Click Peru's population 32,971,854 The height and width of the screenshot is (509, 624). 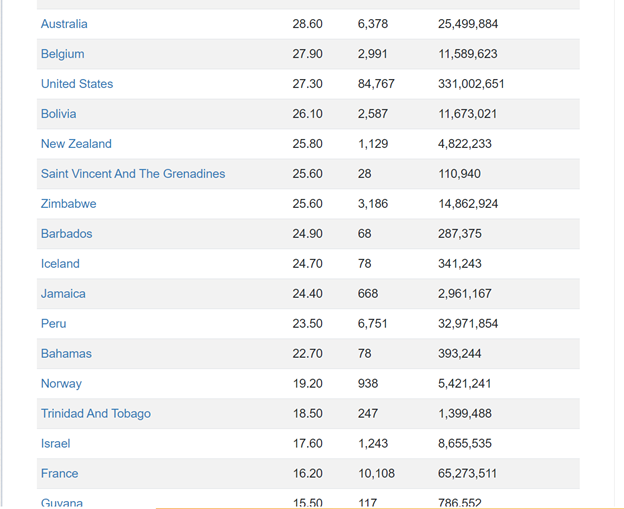[x=468, y=324]
